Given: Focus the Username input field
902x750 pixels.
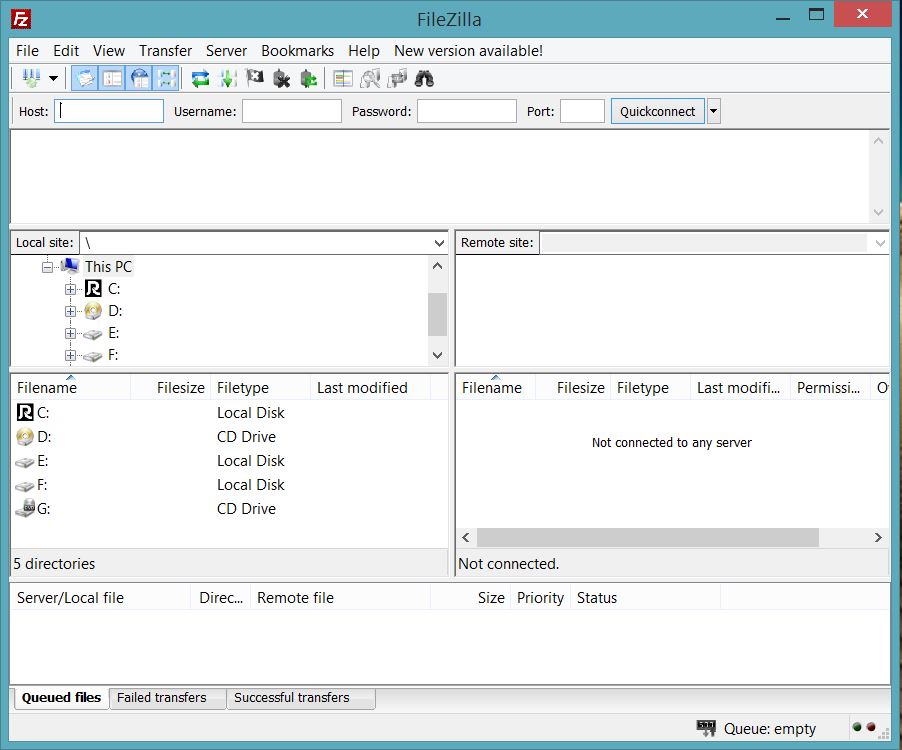Looking at the screenshot, I should point(292,111).
